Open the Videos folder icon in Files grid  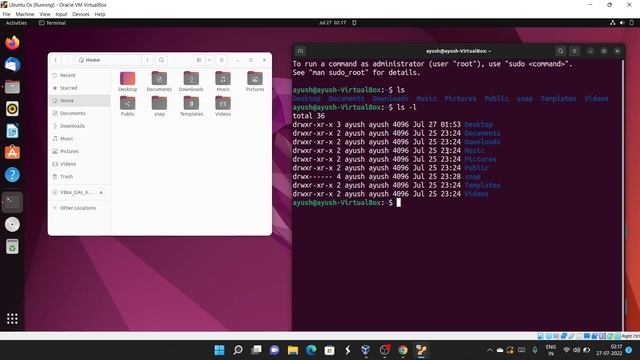(223, 106)
